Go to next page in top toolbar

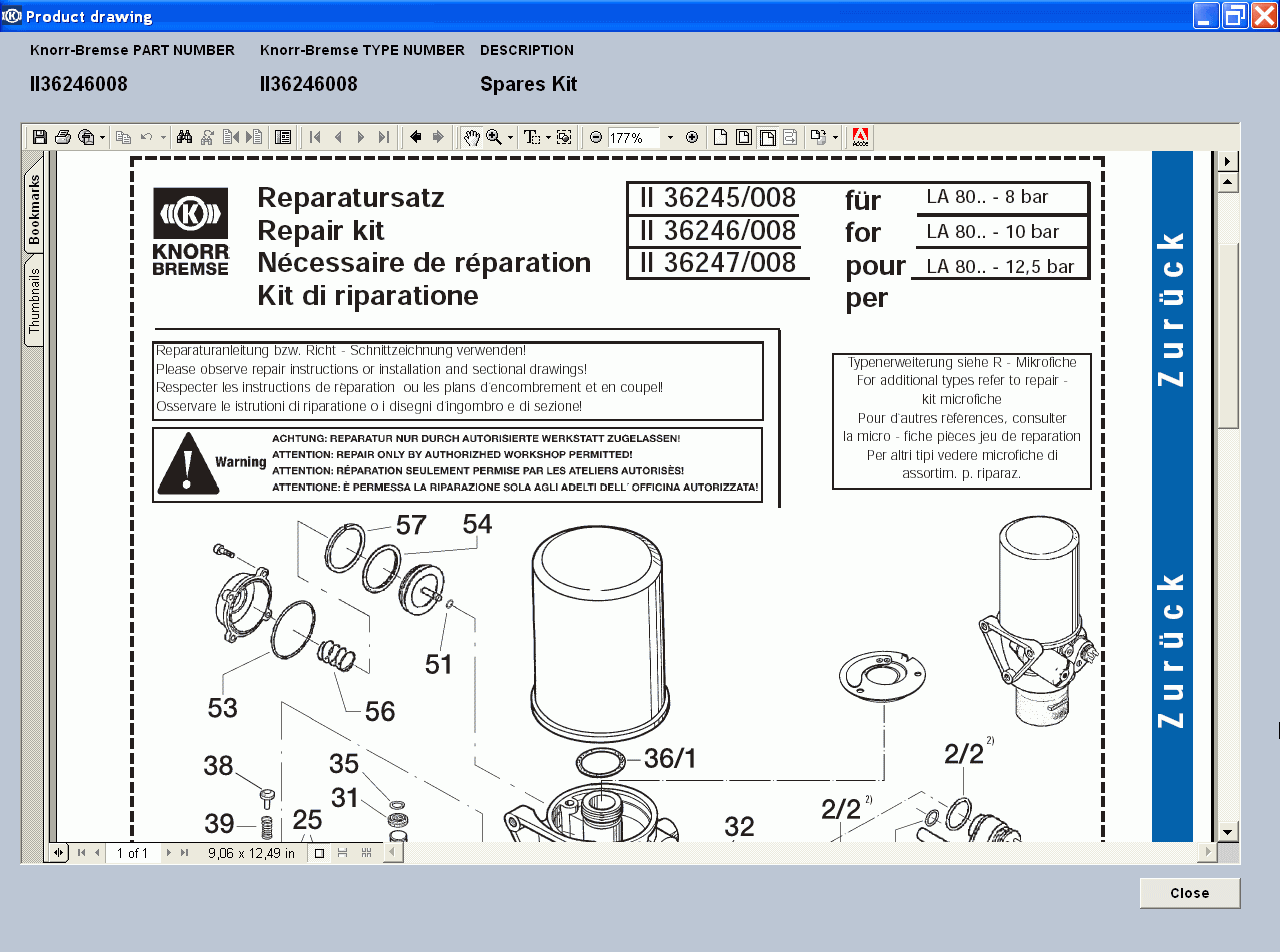361,137
